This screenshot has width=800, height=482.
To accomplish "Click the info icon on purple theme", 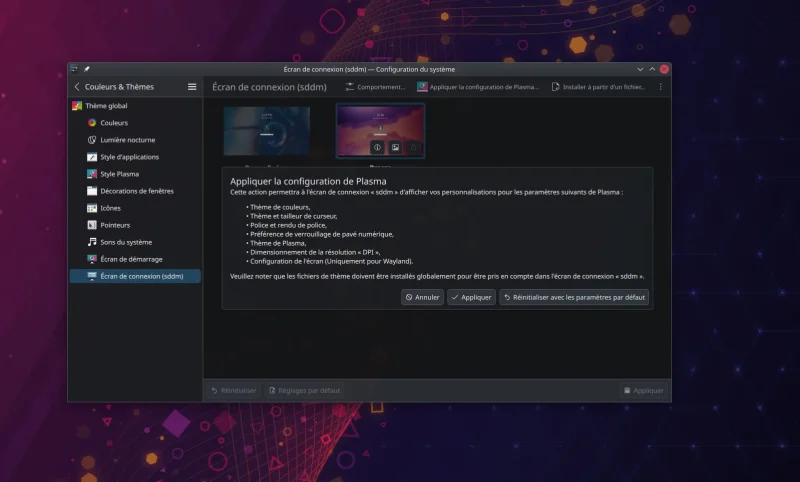I will point(377,147).
